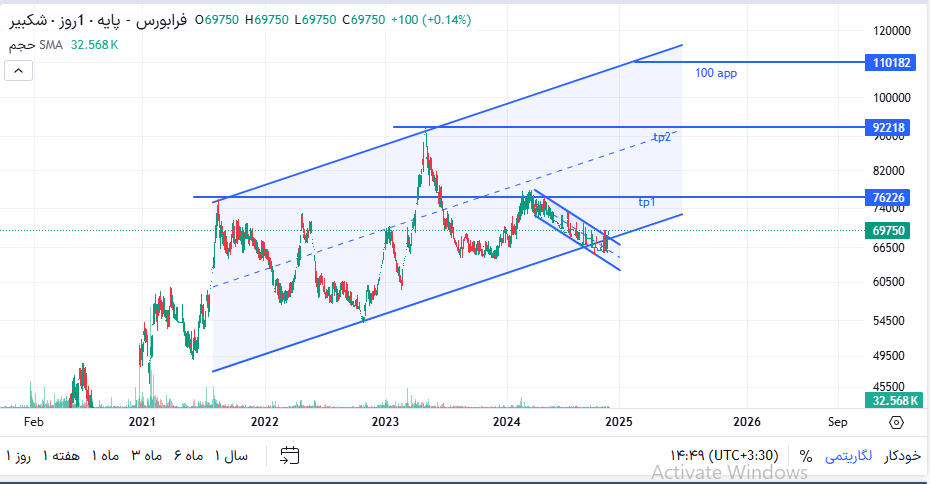Viewport: 930px width, 484px height.
Task: Click the current price label 69750
Action: point(888,231)
